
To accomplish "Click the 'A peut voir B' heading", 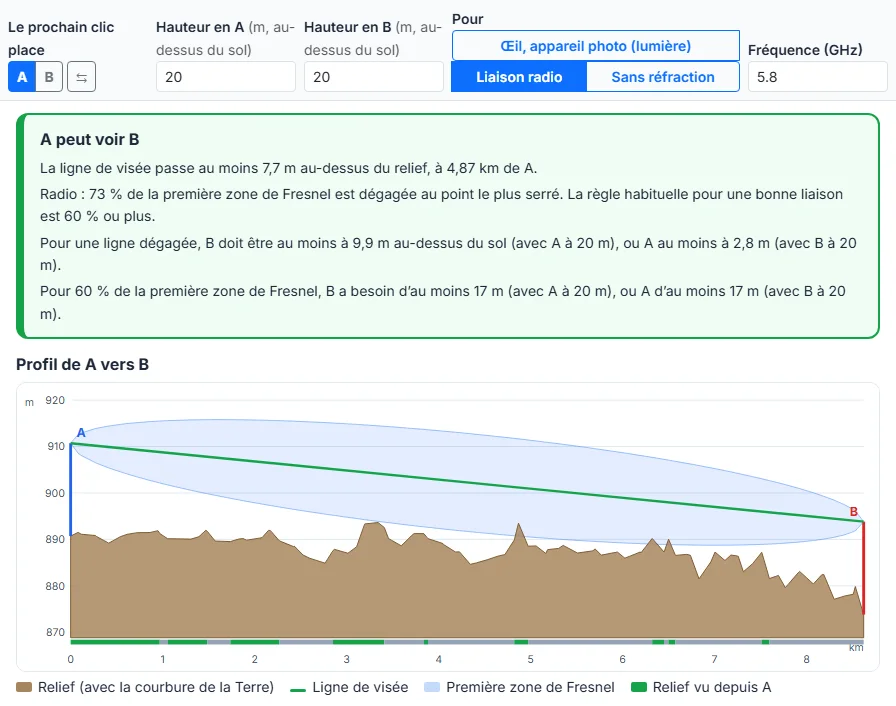I will coord(90,139).
